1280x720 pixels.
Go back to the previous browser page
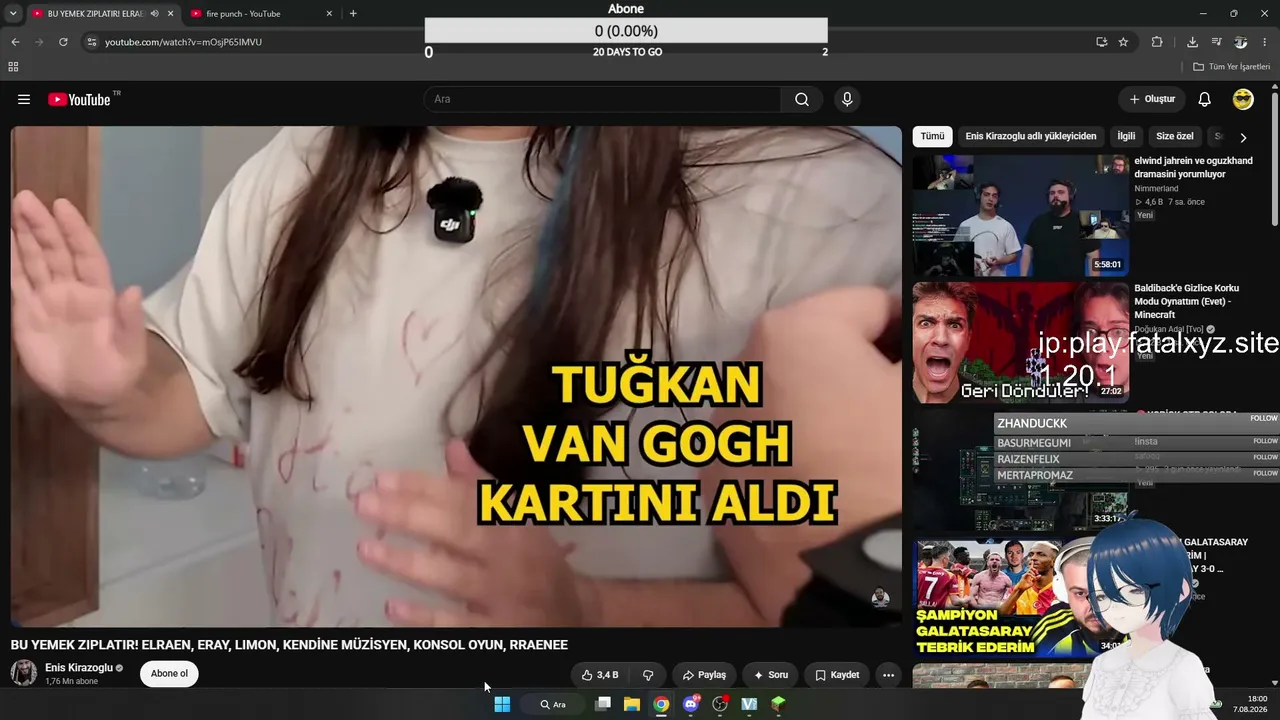tap(15, 42)
